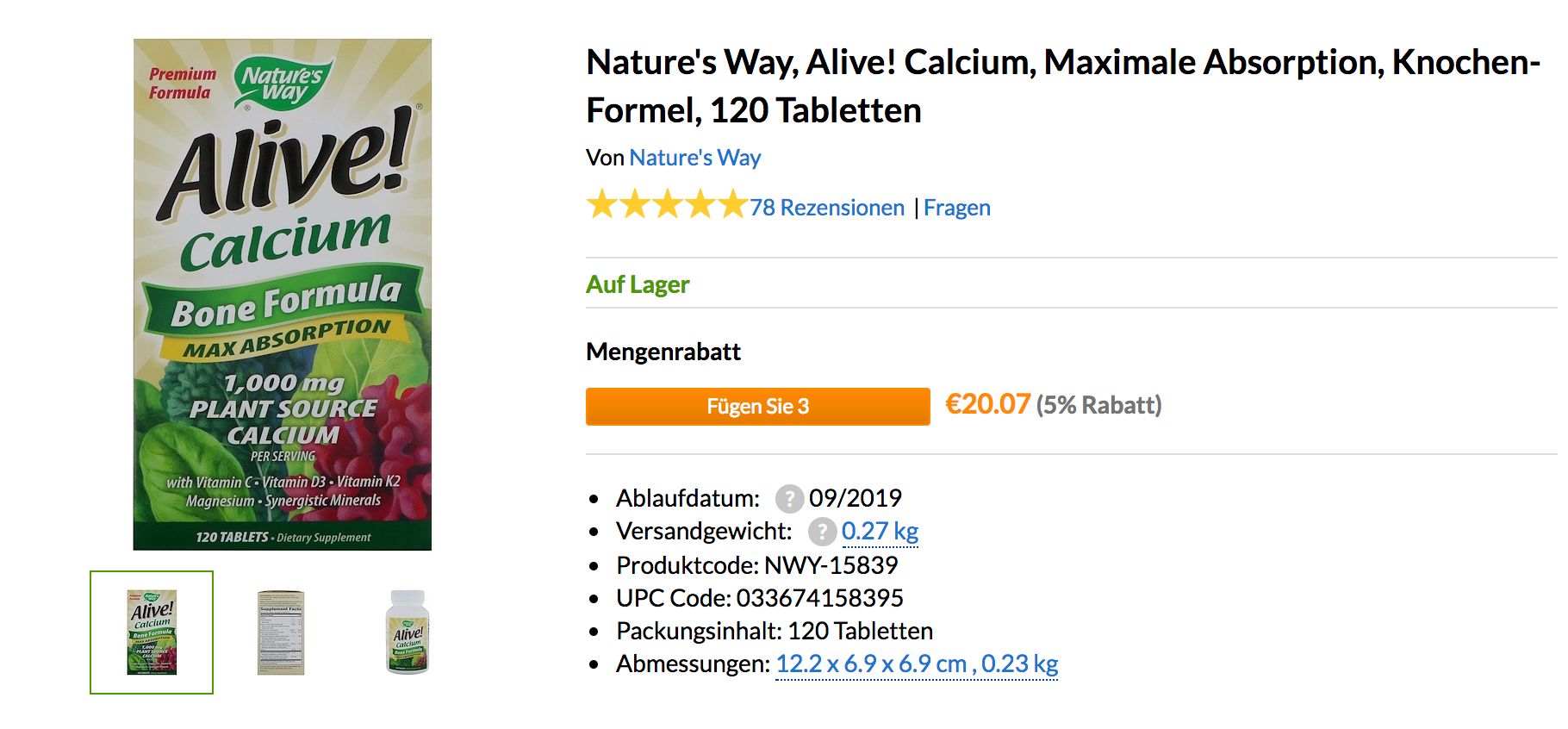Click the Packungsinhalt 120 Tabletten line

point(774,631)
